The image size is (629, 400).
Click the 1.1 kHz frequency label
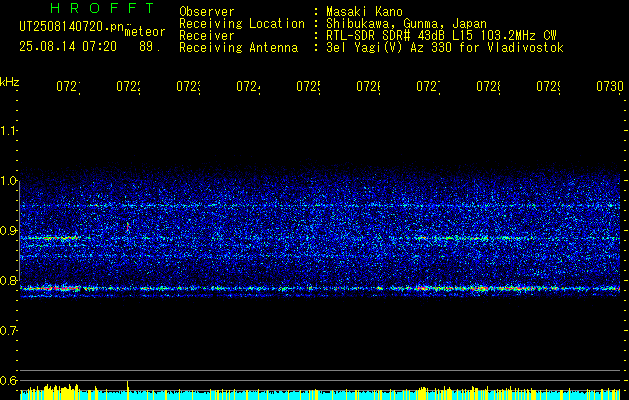click(x=9, y=130)
